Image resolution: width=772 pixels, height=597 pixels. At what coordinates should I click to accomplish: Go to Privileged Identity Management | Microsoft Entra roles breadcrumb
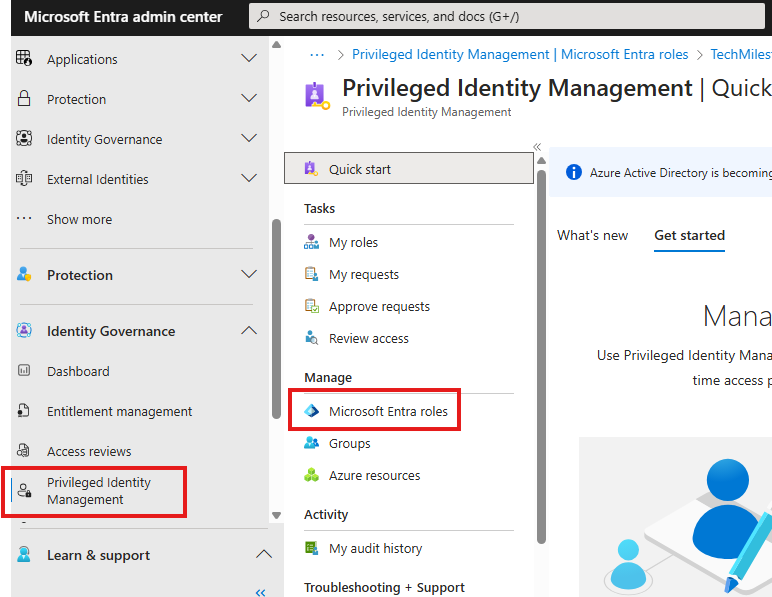click(519, 54)
